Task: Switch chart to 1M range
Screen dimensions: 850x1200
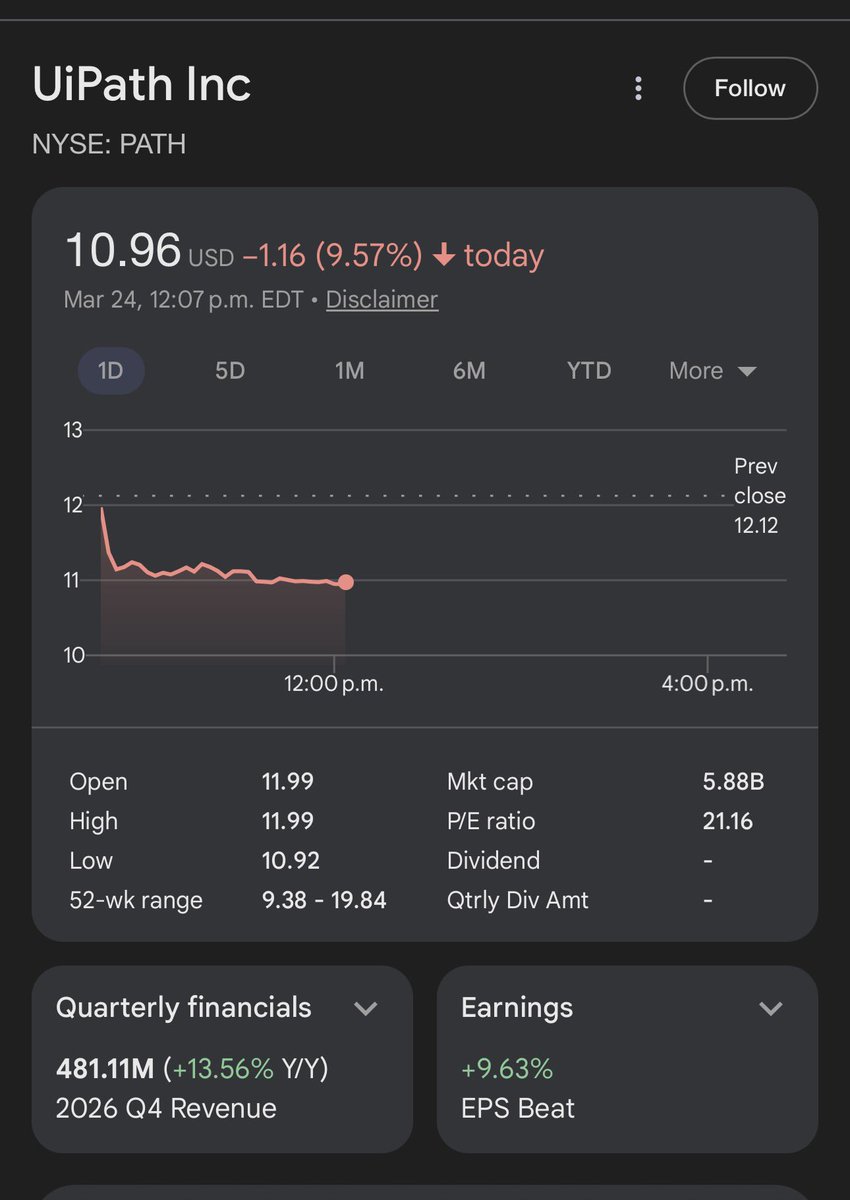Action: pos(349,371)
